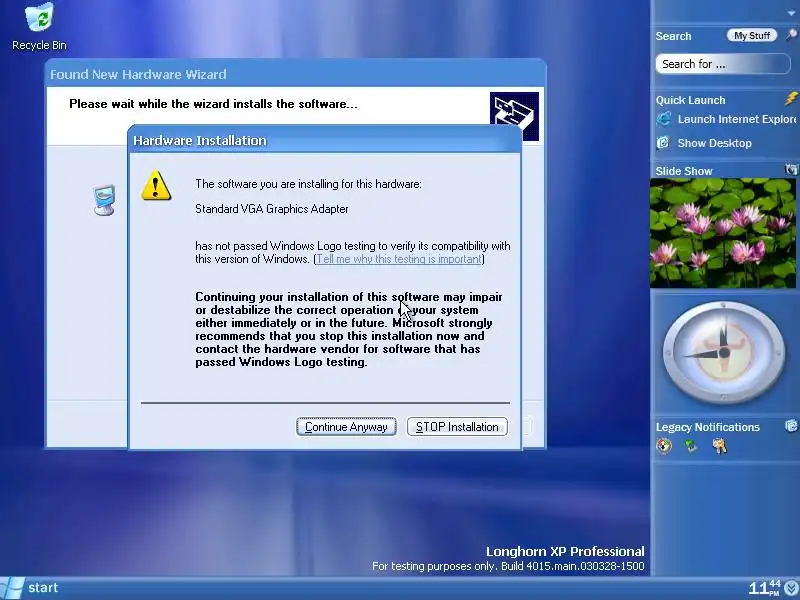Click the Slide Show tile header label
This screenshot has height=600, width=800.
(684, 171)
